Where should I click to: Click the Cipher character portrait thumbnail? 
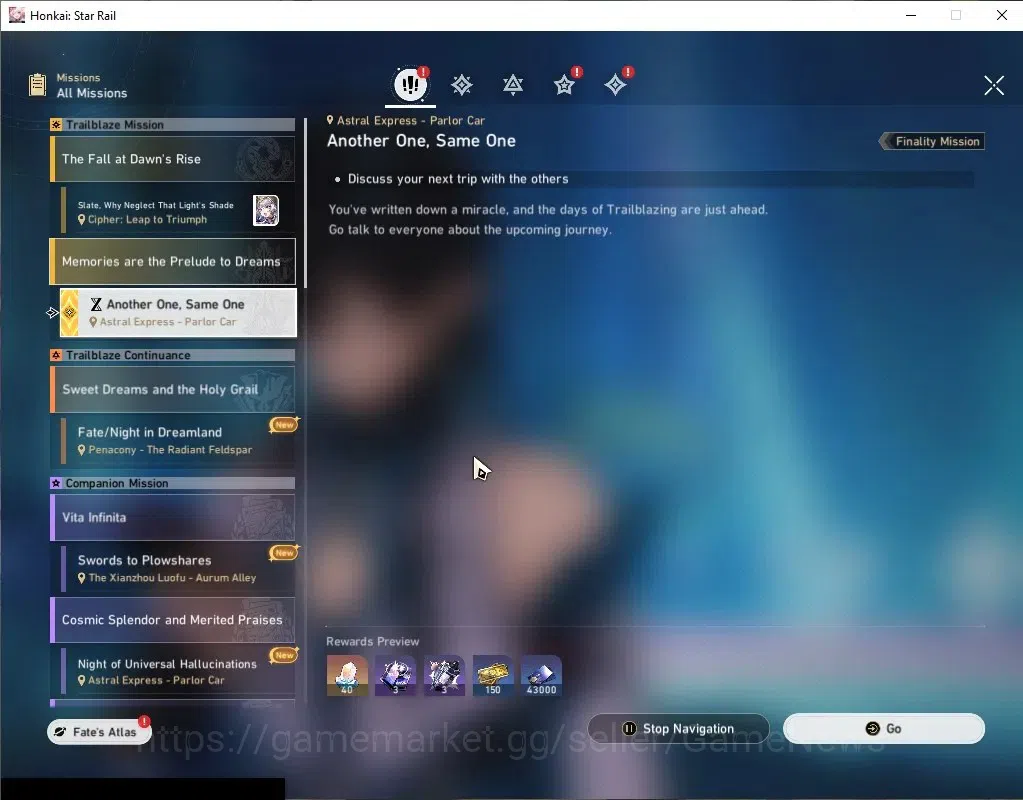[266, 211]
